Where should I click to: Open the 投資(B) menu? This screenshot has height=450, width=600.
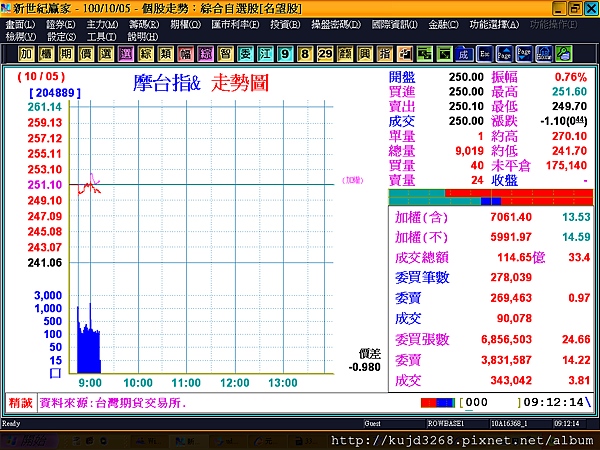tap(285, 24)
